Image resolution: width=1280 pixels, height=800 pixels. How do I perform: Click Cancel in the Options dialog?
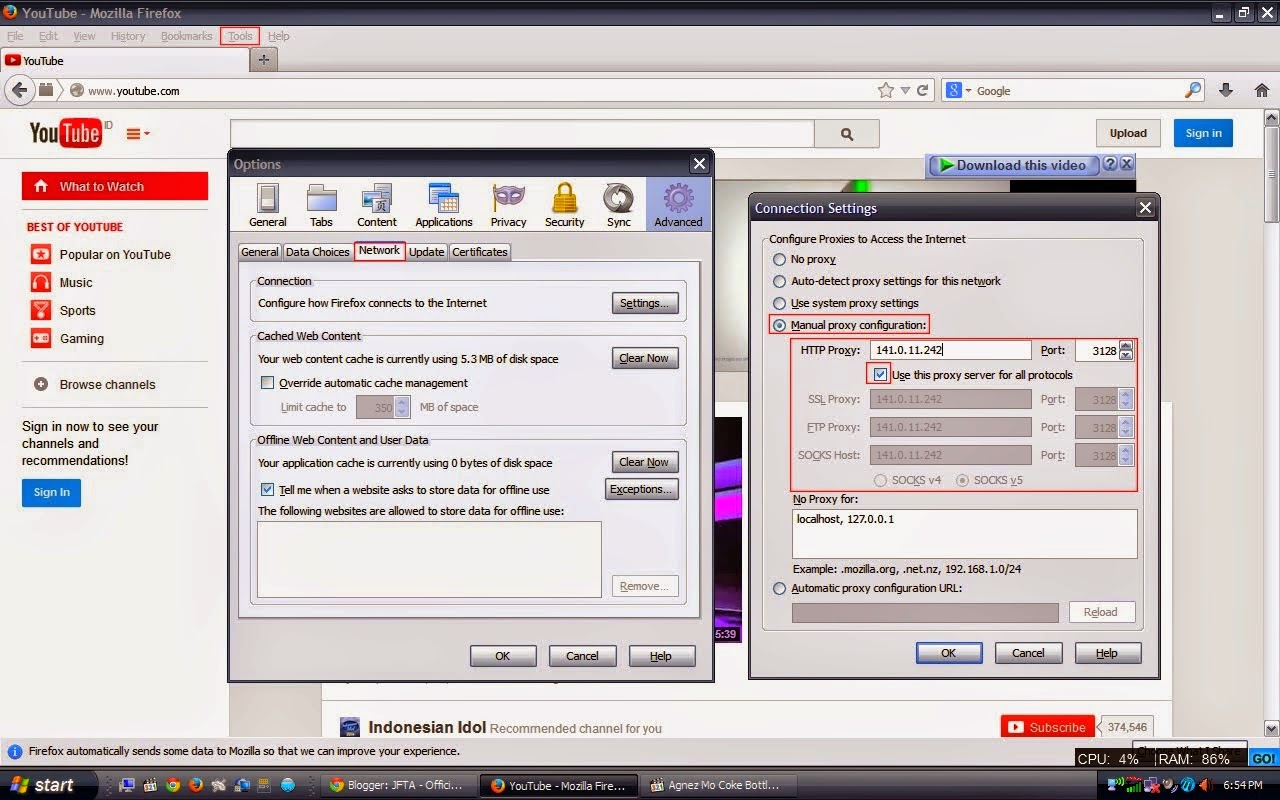pos(582,656)
